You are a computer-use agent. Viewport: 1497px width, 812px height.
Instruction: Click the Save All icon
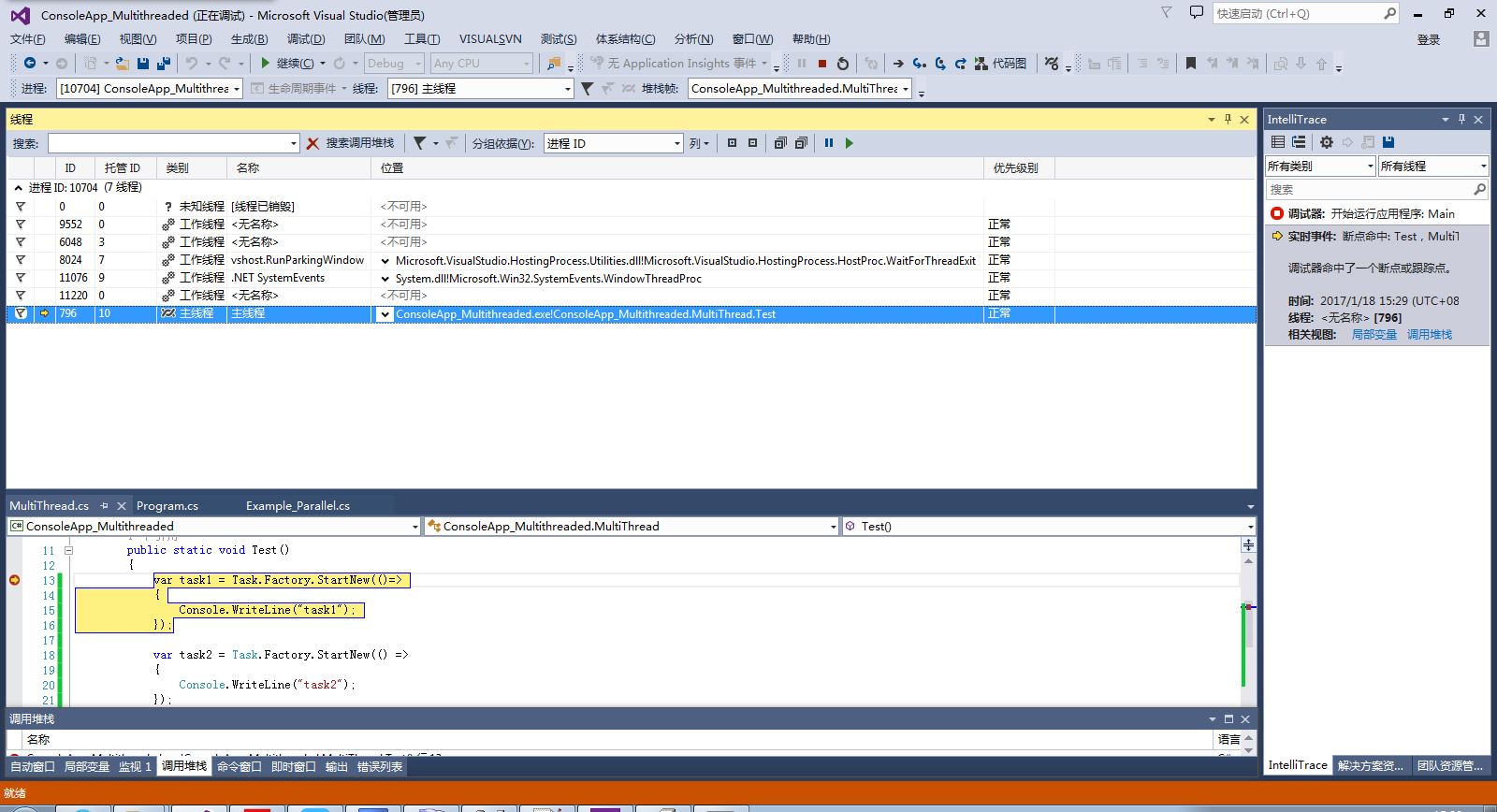(x=164, y=64)
